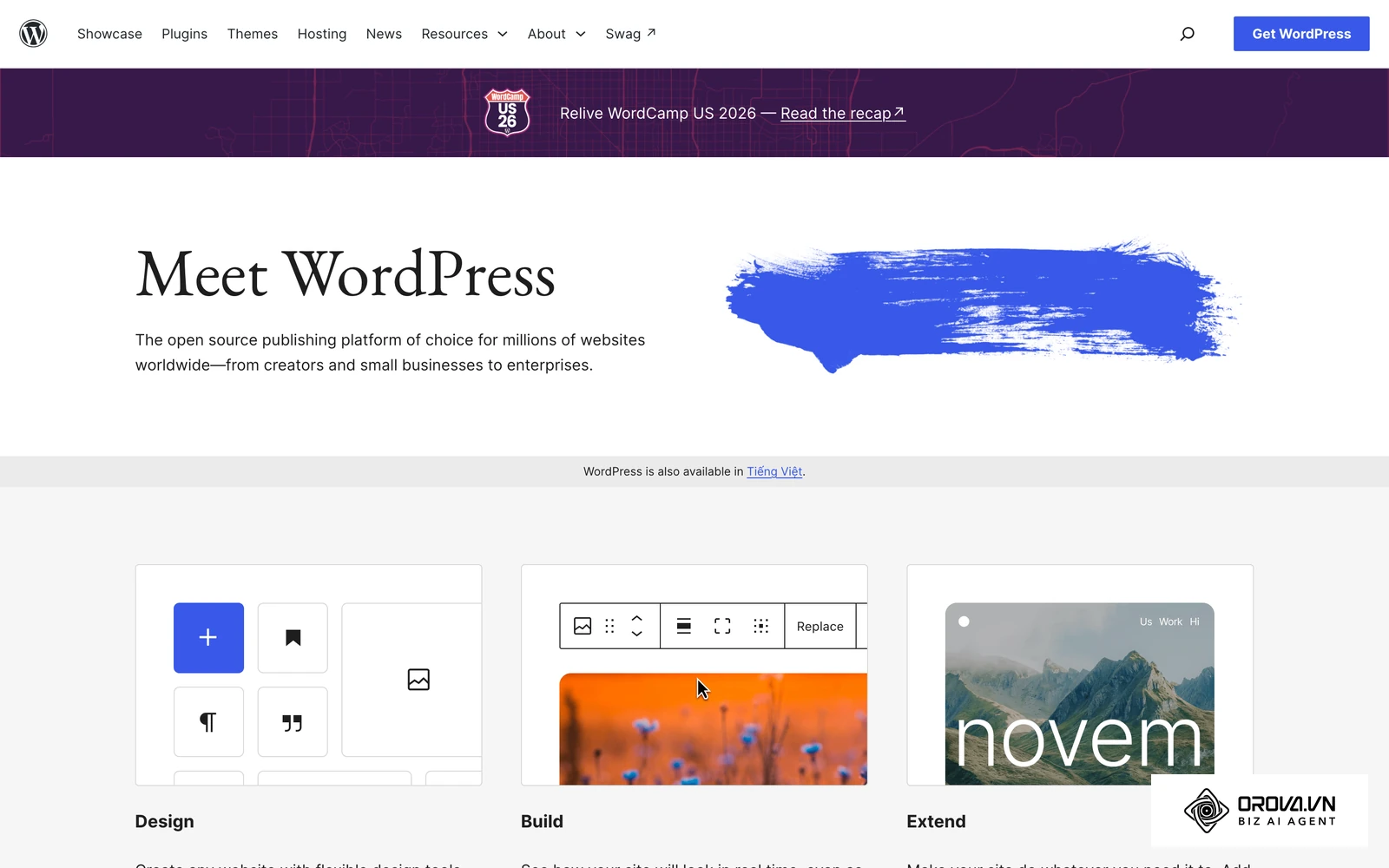Click the image block icon in Build toolbar
Viewport: 1389px width, 868px height.
click(583, 626)
